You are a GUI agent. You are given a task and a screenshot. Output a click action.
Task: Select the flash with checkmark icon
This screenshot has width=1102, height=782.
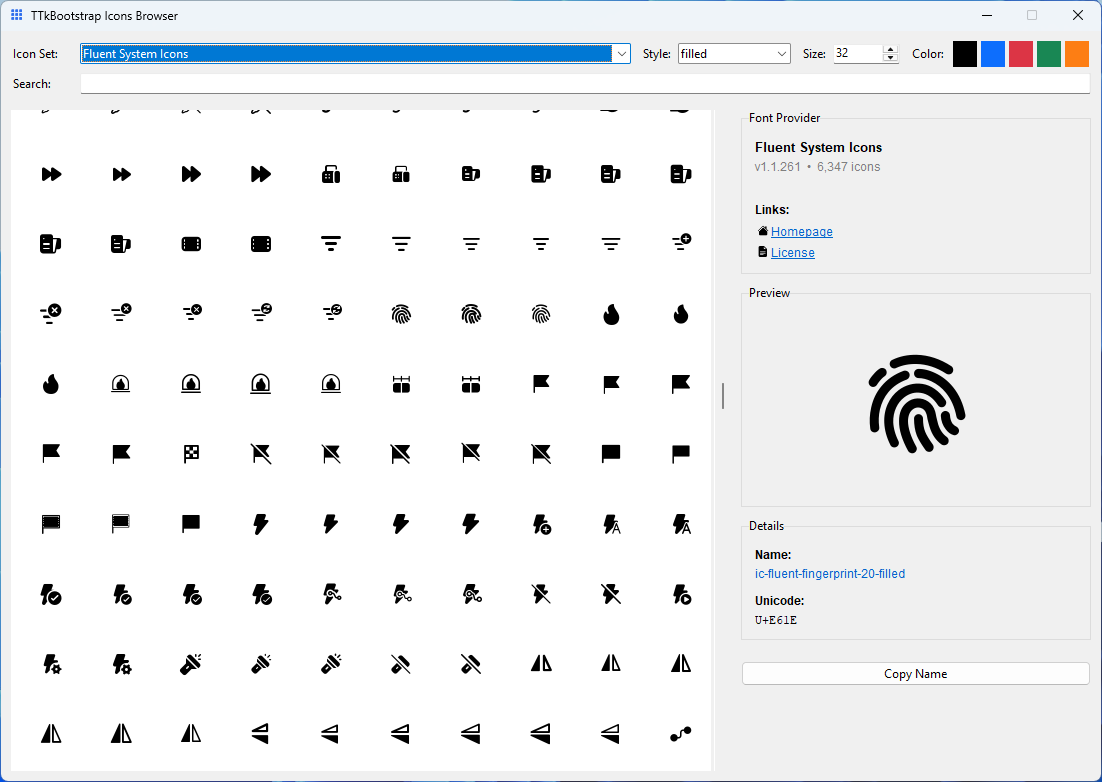(x=51, y=593)
